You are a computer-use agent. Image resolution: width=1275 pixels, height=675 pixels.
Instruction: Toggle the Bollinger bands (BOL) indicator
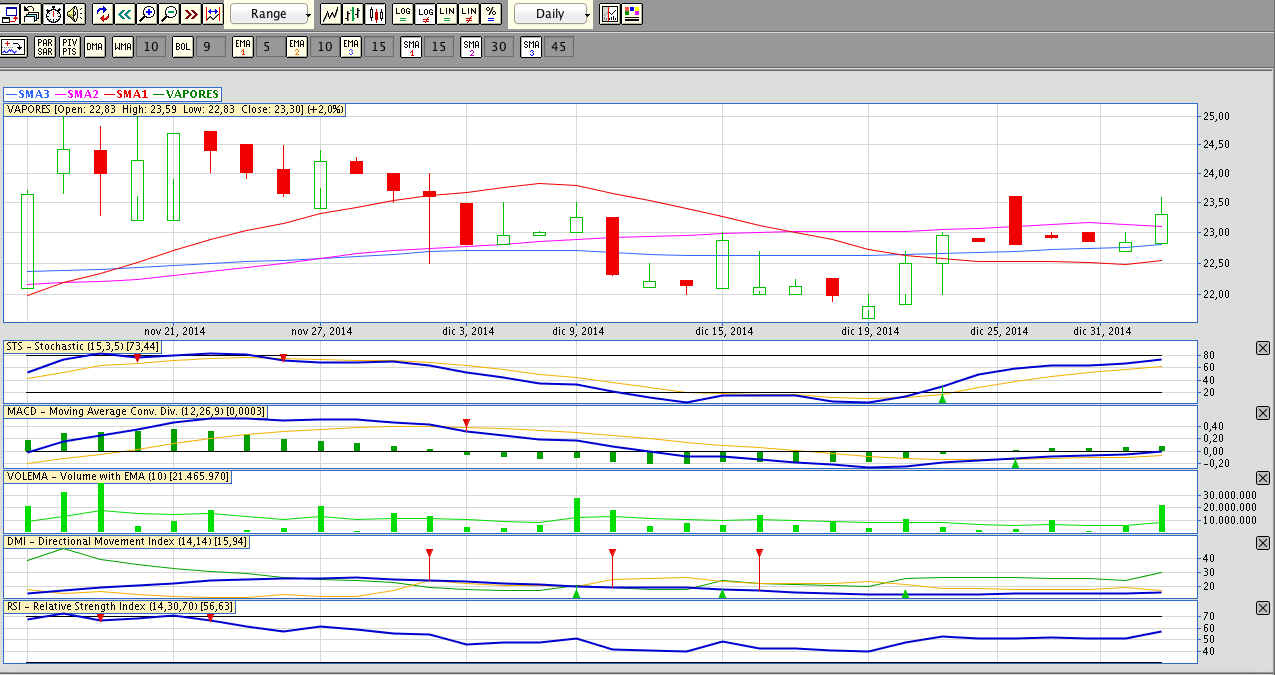coord(183,46)
